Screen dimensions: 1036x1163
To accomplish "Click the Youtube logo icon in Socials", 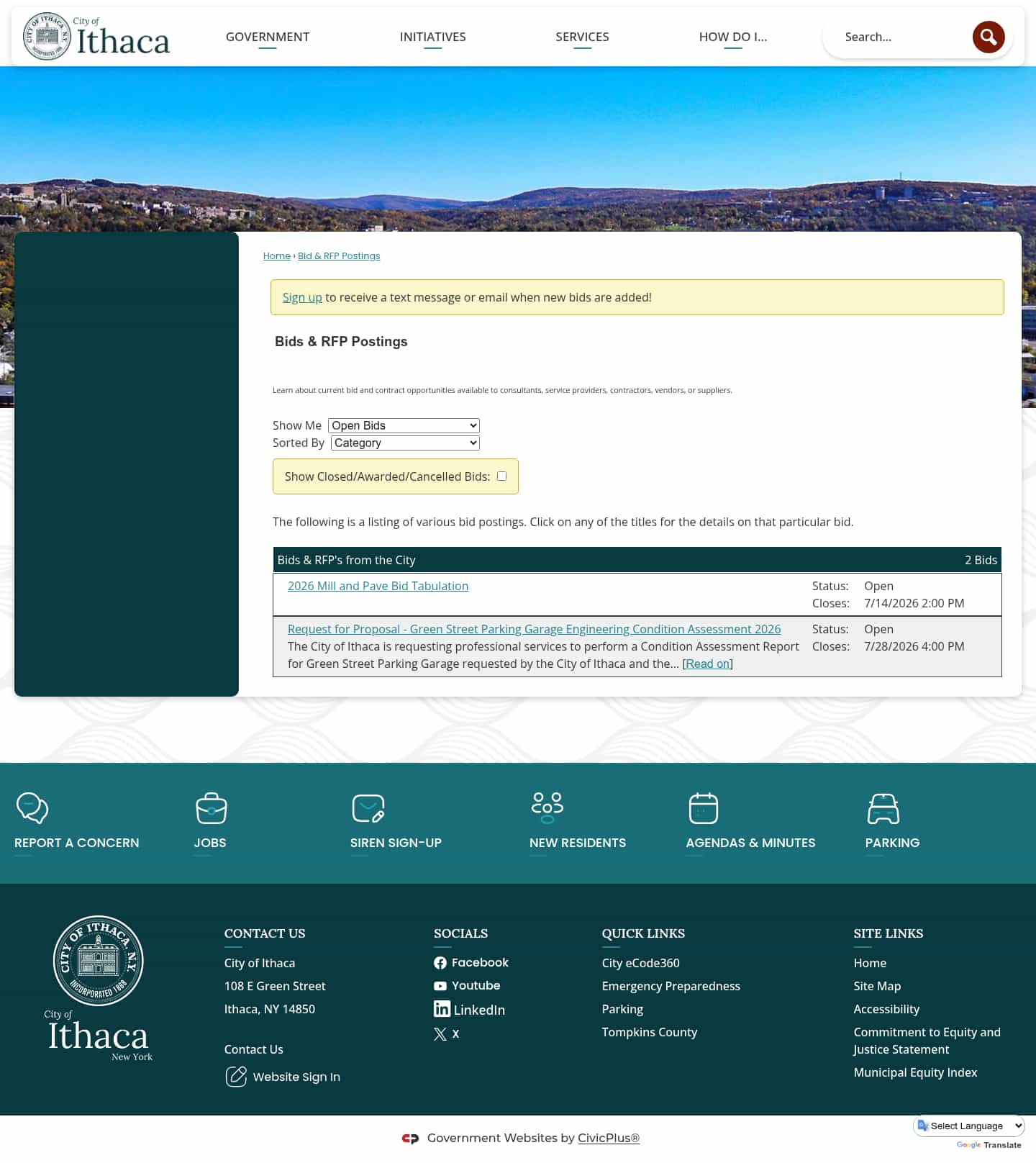I will (440, 986).
